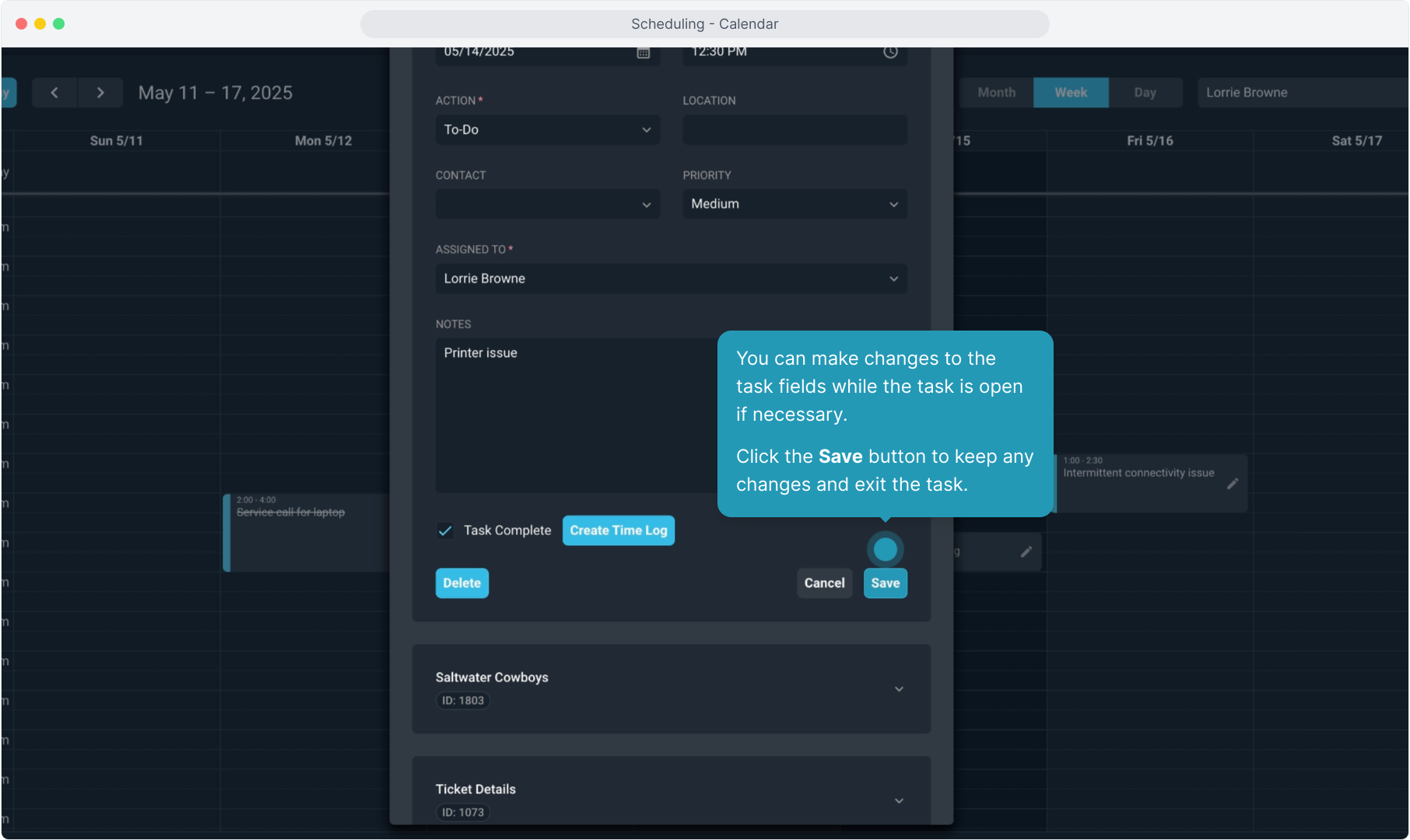Switch calendar to Month view

click(997, 93)
